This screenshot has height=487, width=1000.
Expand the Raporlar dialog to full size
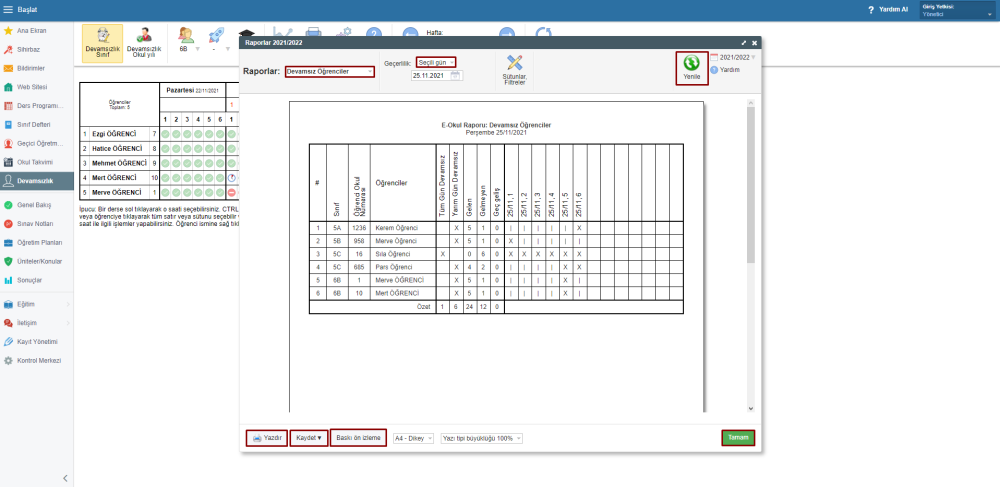coord(744,43)
